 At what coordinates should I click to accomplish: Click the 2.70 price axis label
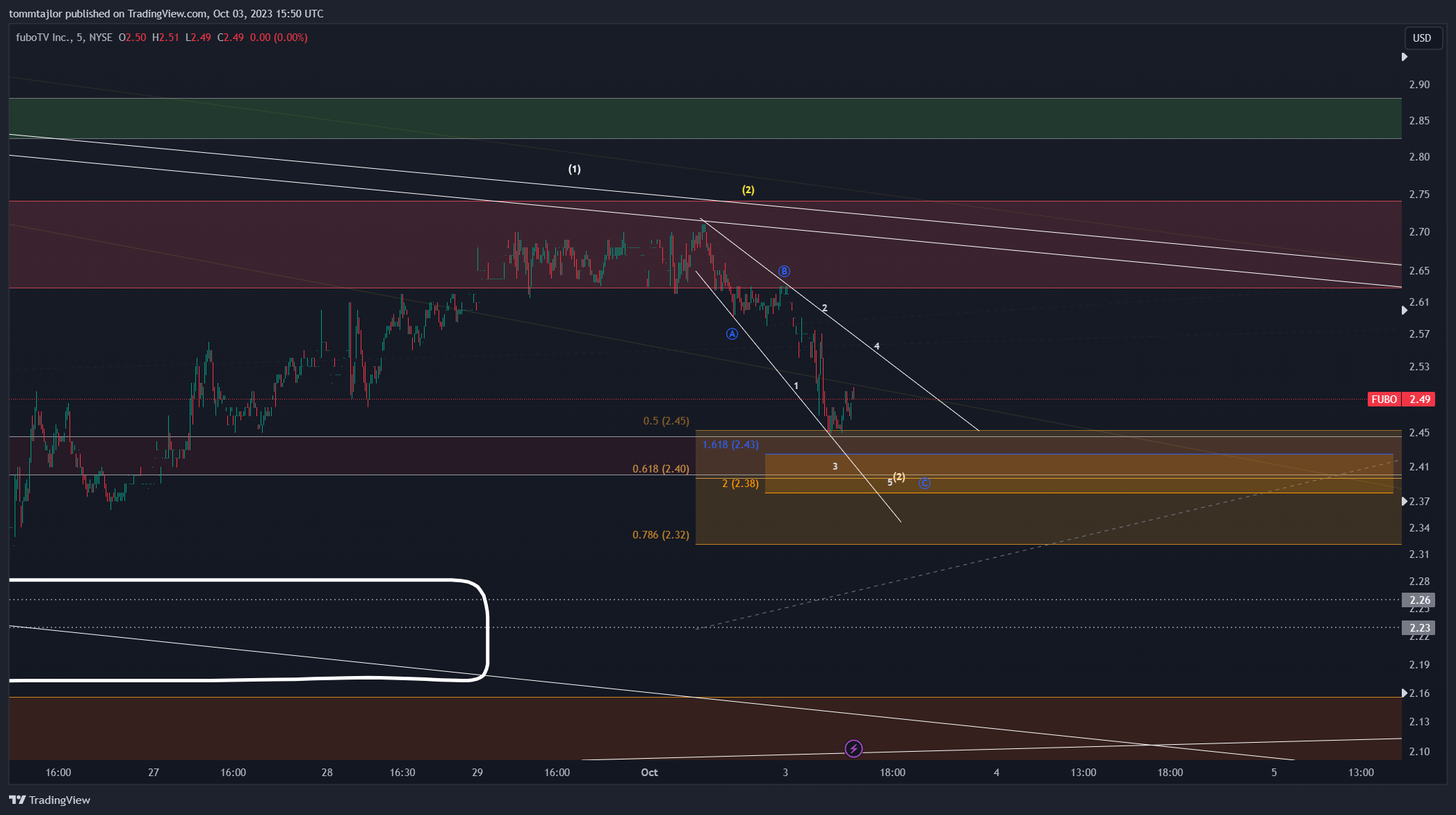click(1419, 232)
